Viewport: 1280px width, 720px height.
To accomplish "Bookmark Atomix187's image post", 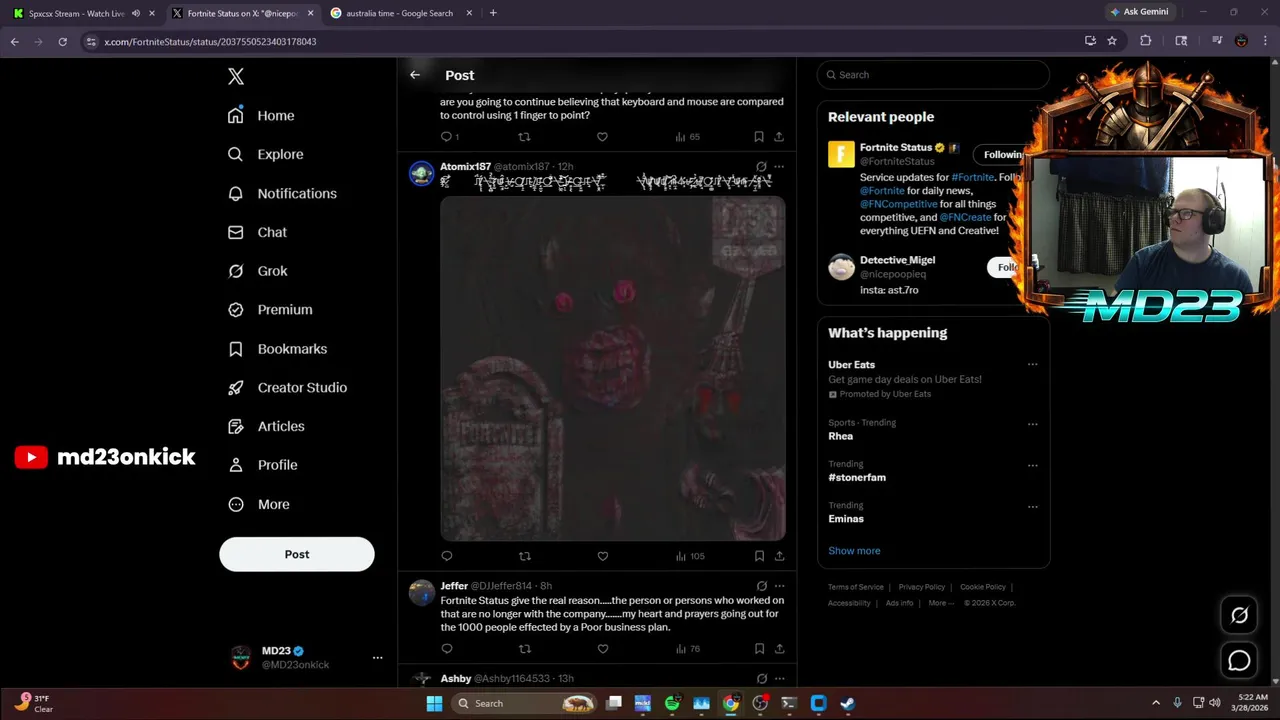I will click(759, 556).
